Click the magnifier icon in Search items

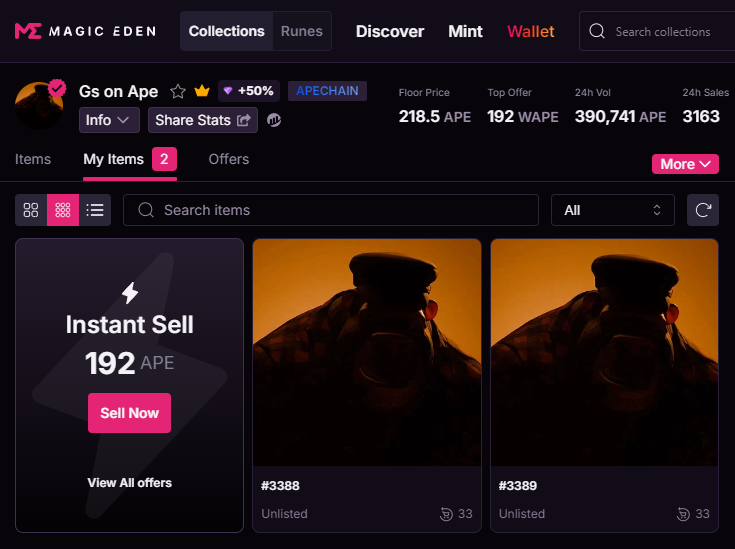click(x=146, y=210)
